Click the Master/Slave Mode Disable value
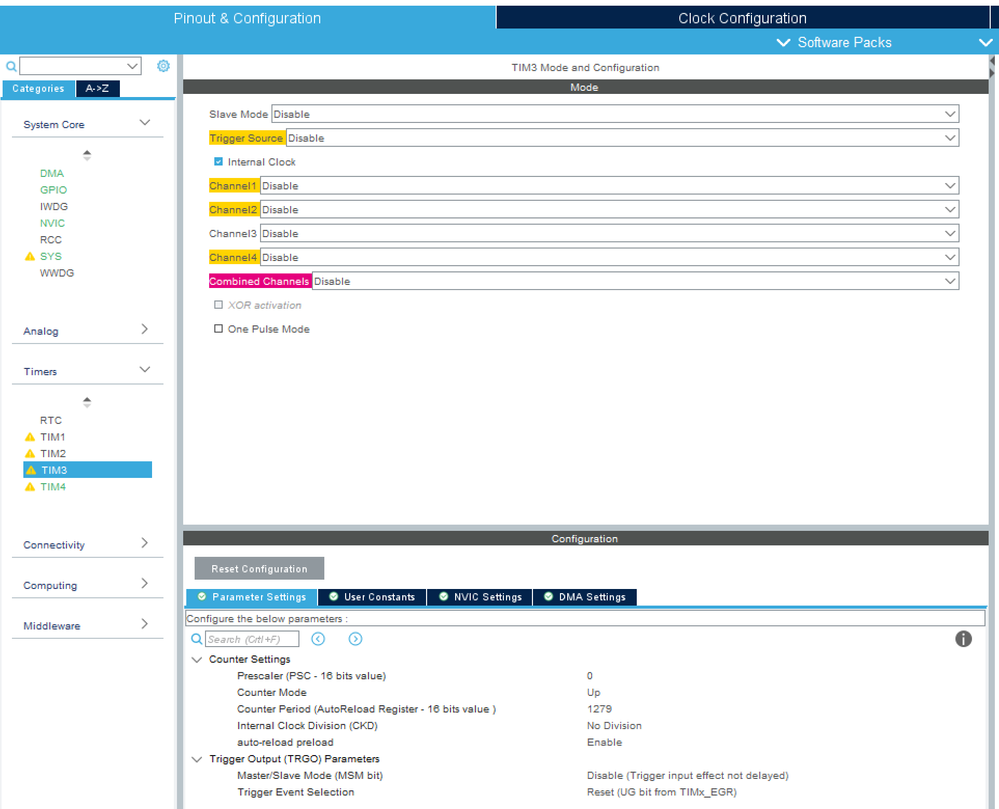Viewport: 999px width, 809px height. click(x=687, y=775)
